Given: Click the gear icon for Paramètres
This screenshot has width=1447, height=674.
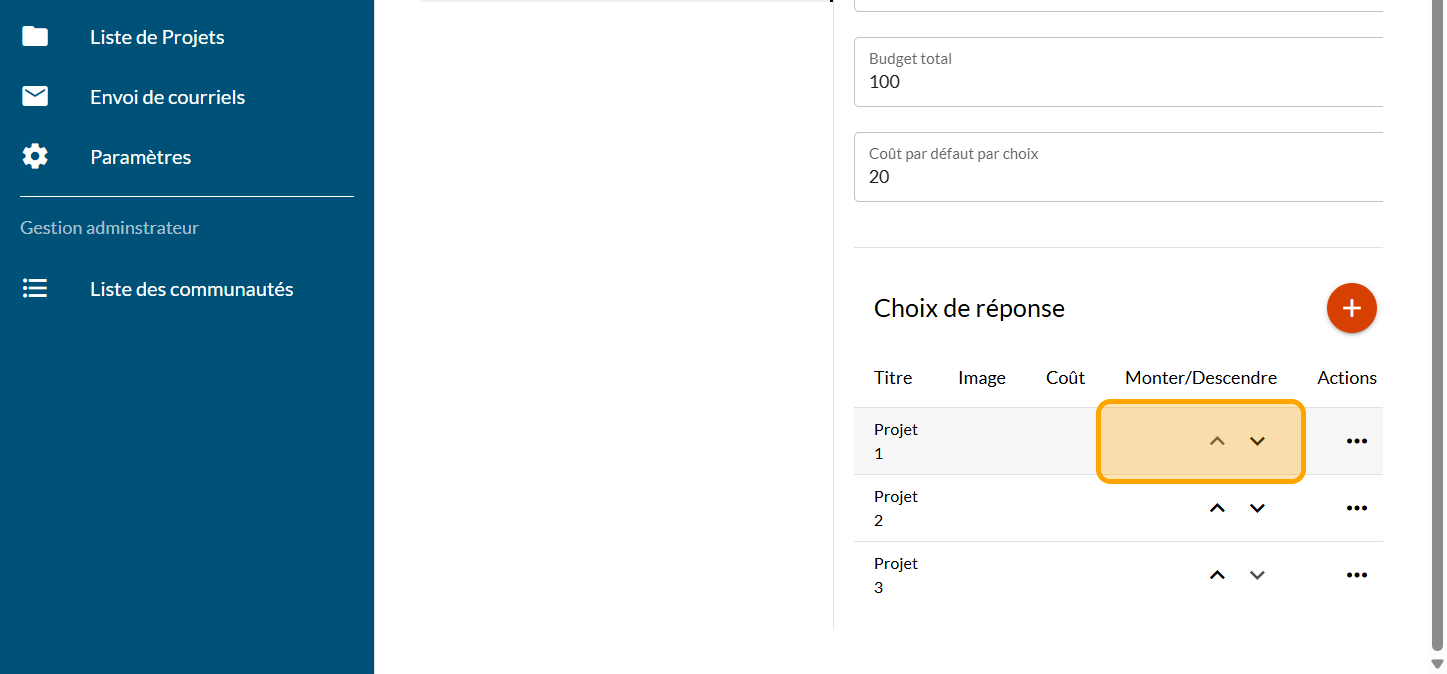Looking at the screenshot, I should click(35, 157).
